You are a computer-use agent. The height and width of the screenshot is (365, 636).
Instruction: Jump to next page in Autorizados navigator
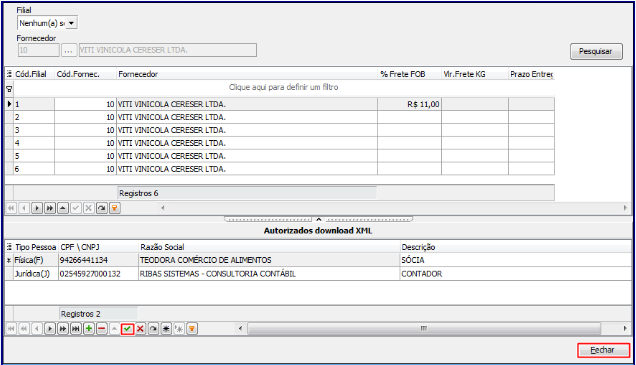(63, 328)
